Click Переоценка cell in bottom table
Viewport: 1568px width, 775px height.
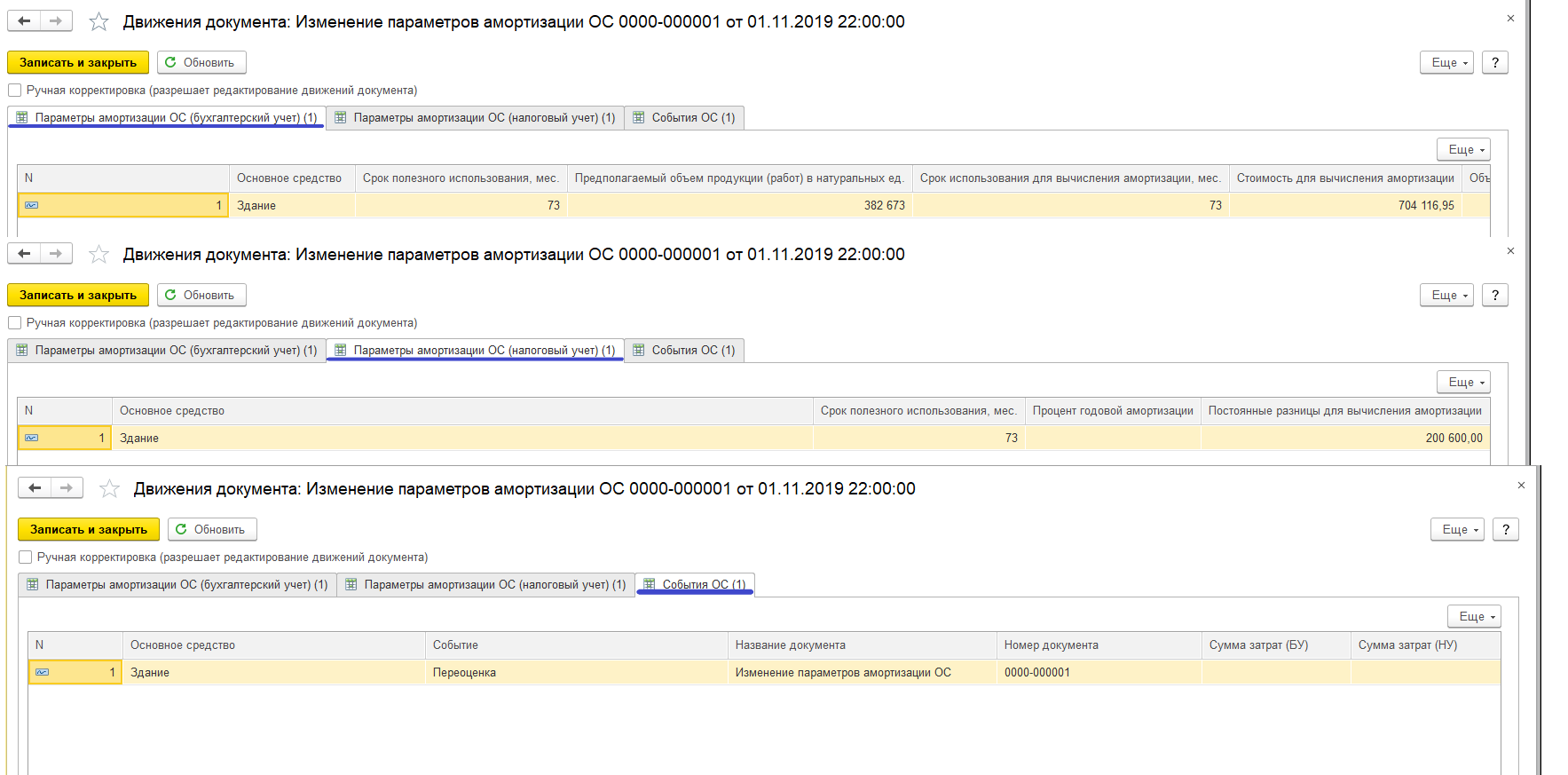click(x=576, y=672)
